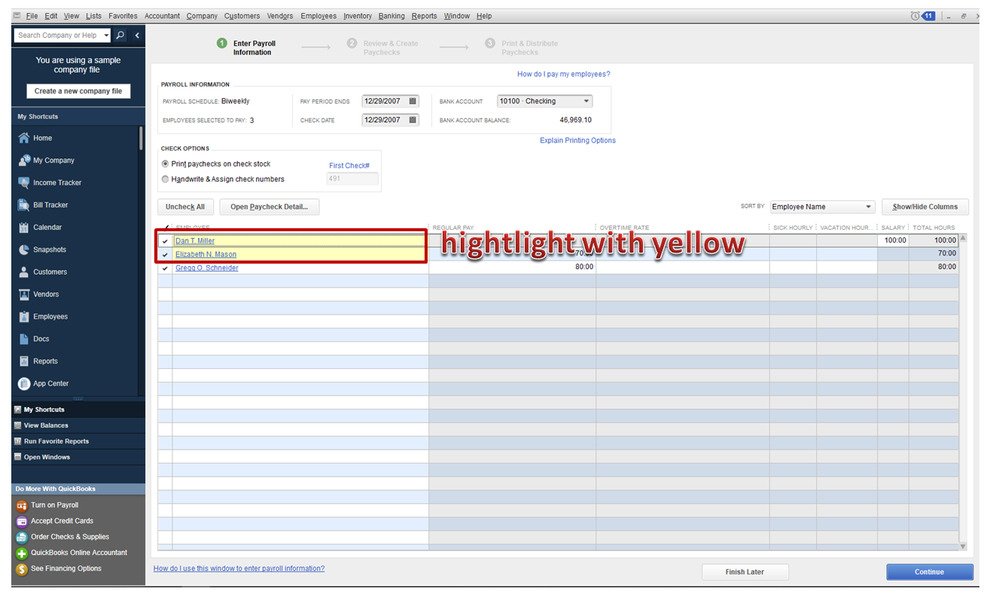Screen dimensions: 999x595
Task: Click Show/Hide Columns button
Action: click(x=924, y=206)
